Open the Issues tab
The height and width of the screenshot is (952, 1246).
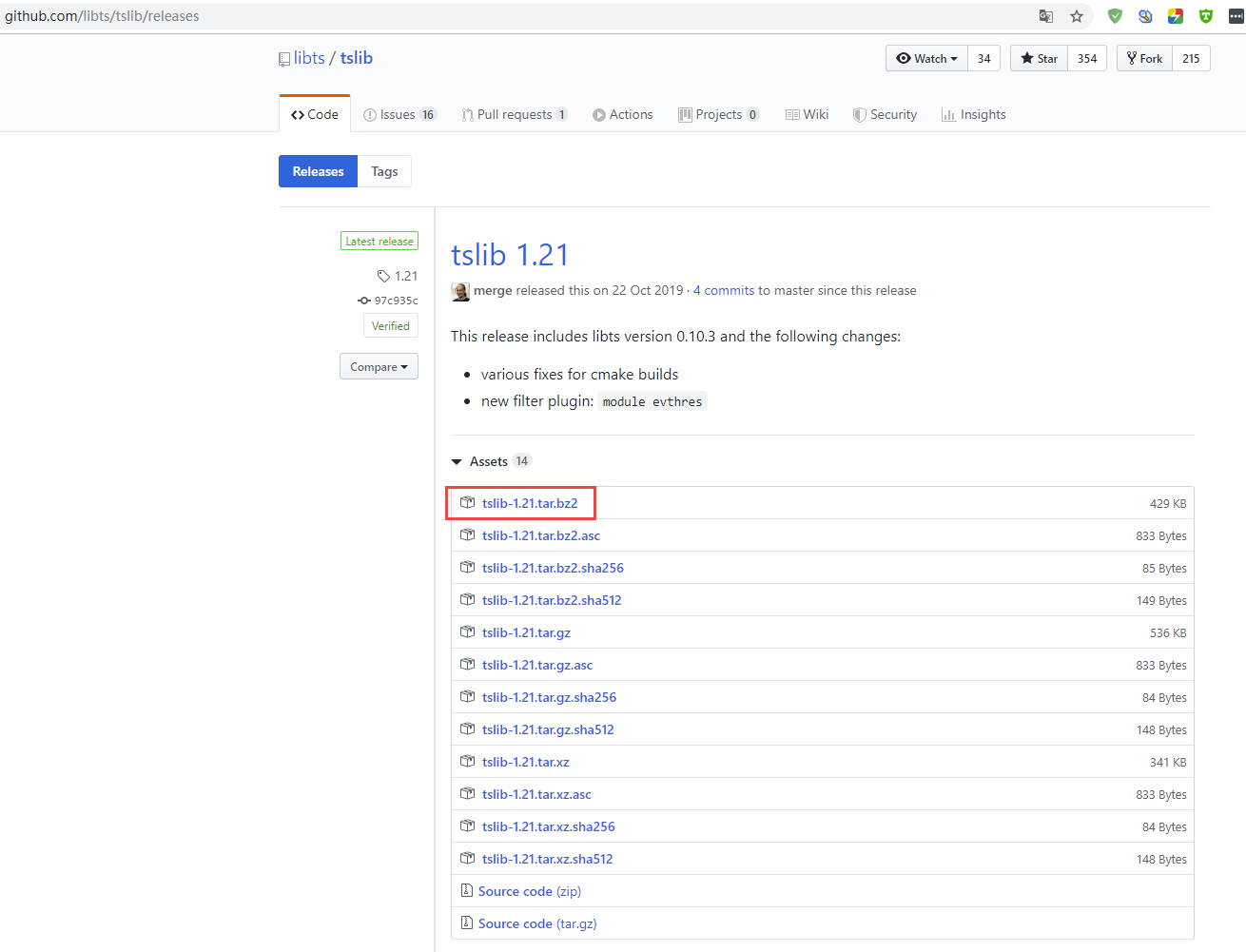tap(399, 114)
